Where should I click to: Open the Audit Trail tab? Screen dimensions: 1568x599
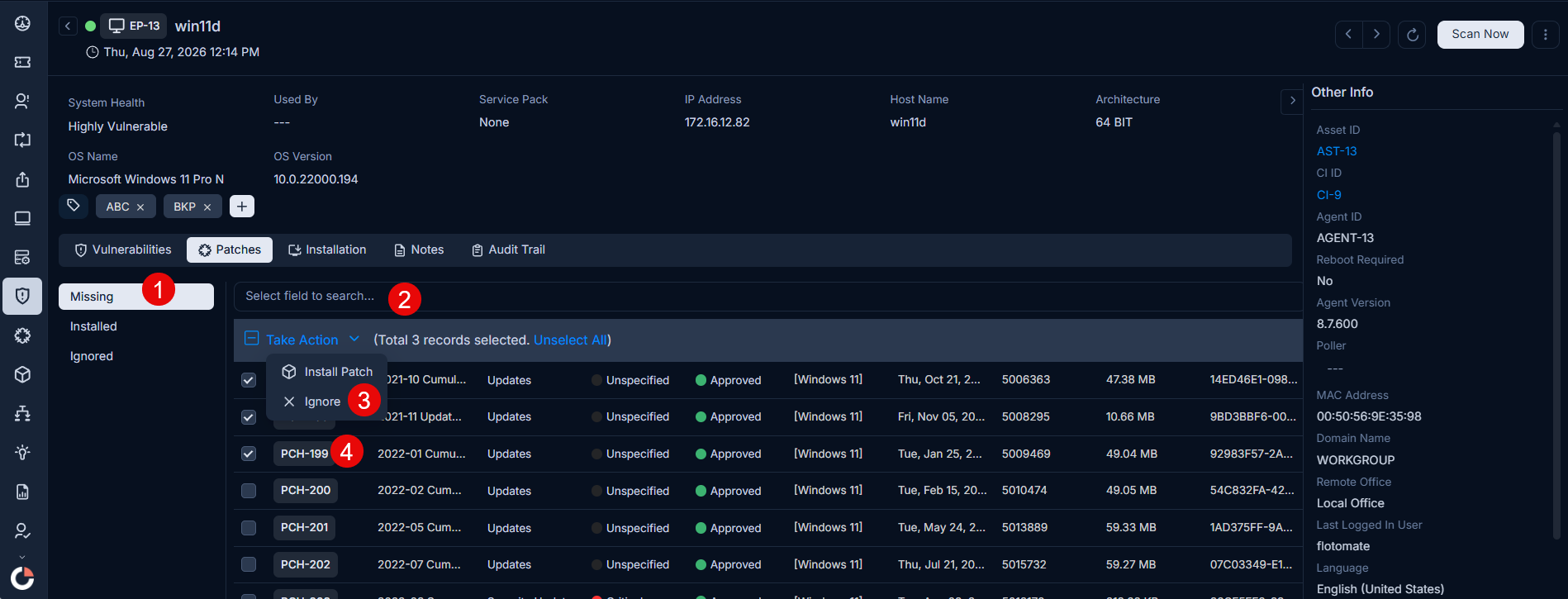[x=508, y=250]
